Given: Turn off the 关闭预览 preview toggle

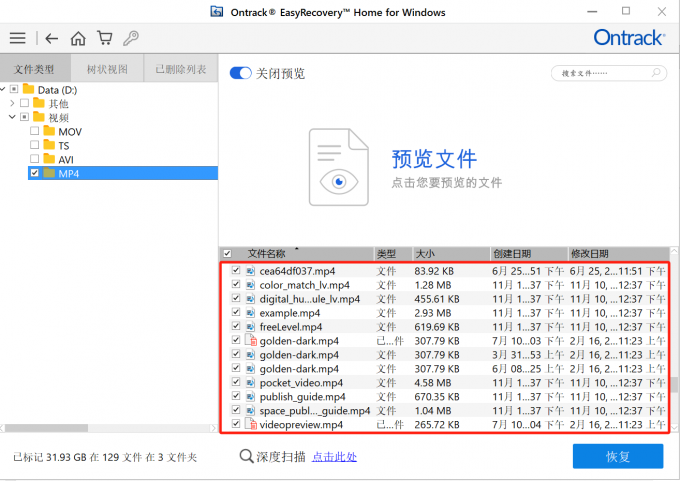Looking at the screenshot, I should point(240,74).
